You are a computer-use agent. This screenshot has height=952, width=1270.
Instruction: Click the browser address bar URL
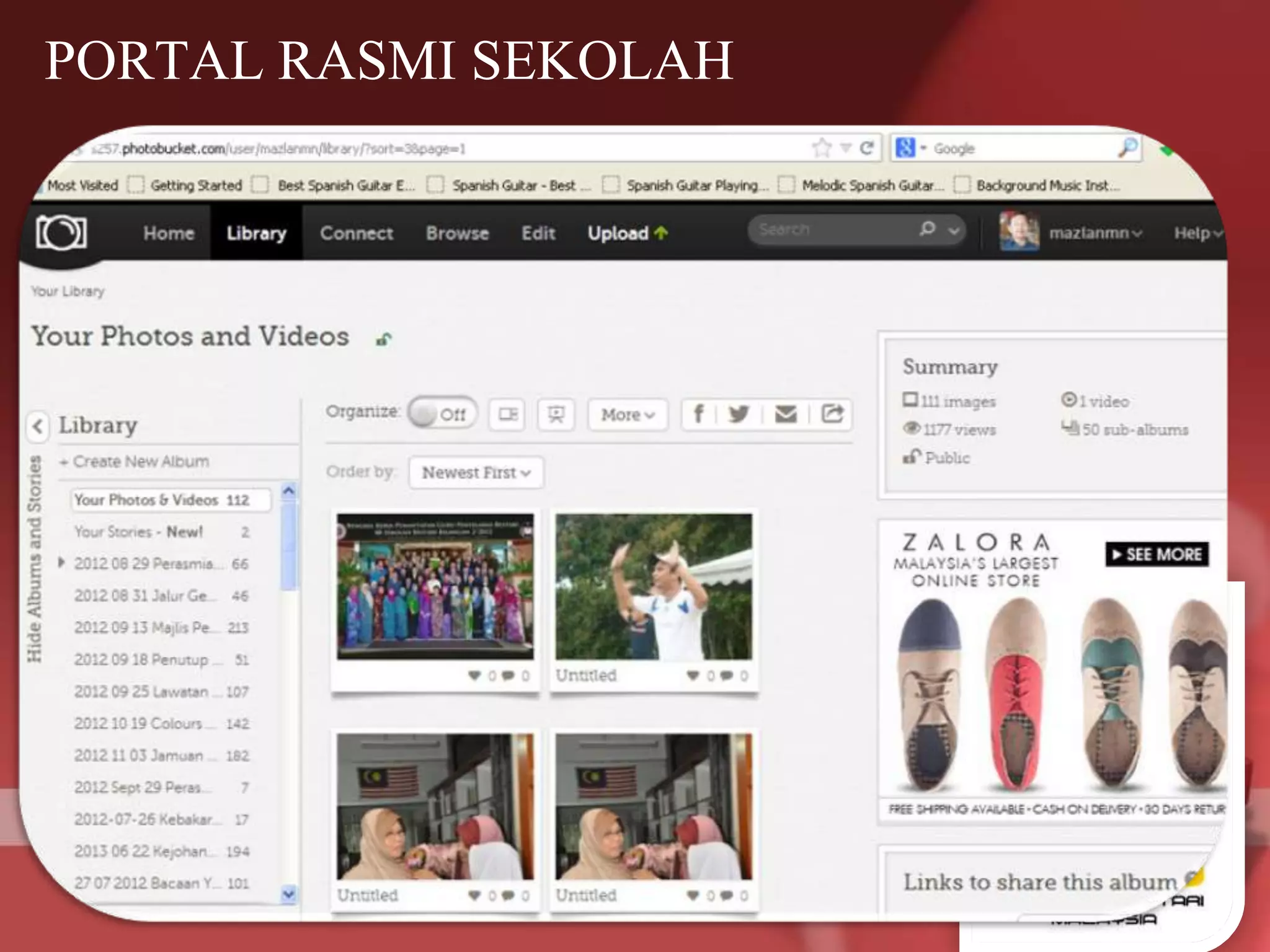point(279,149)
